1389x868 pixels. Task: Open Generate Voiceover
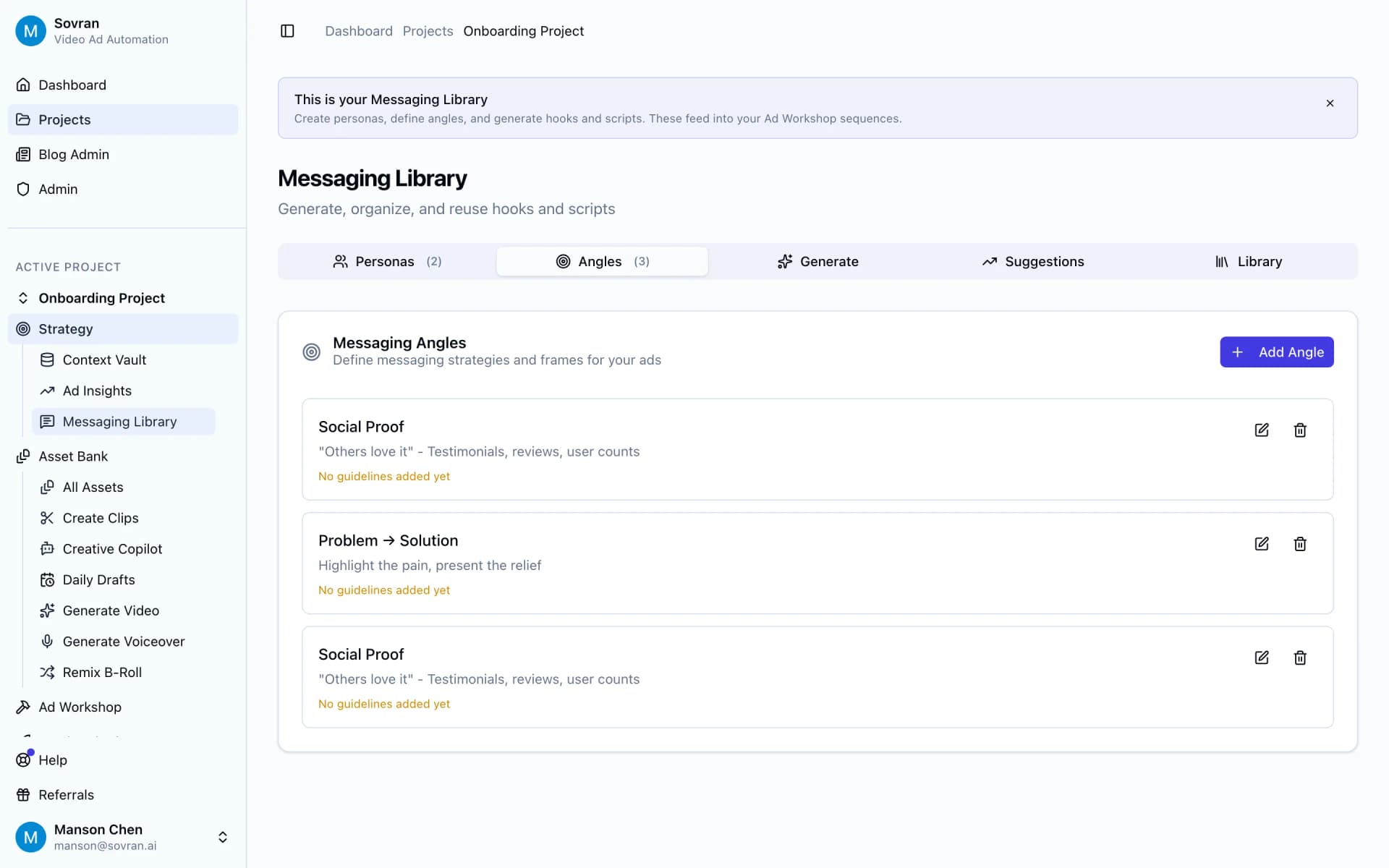[123, 642]
